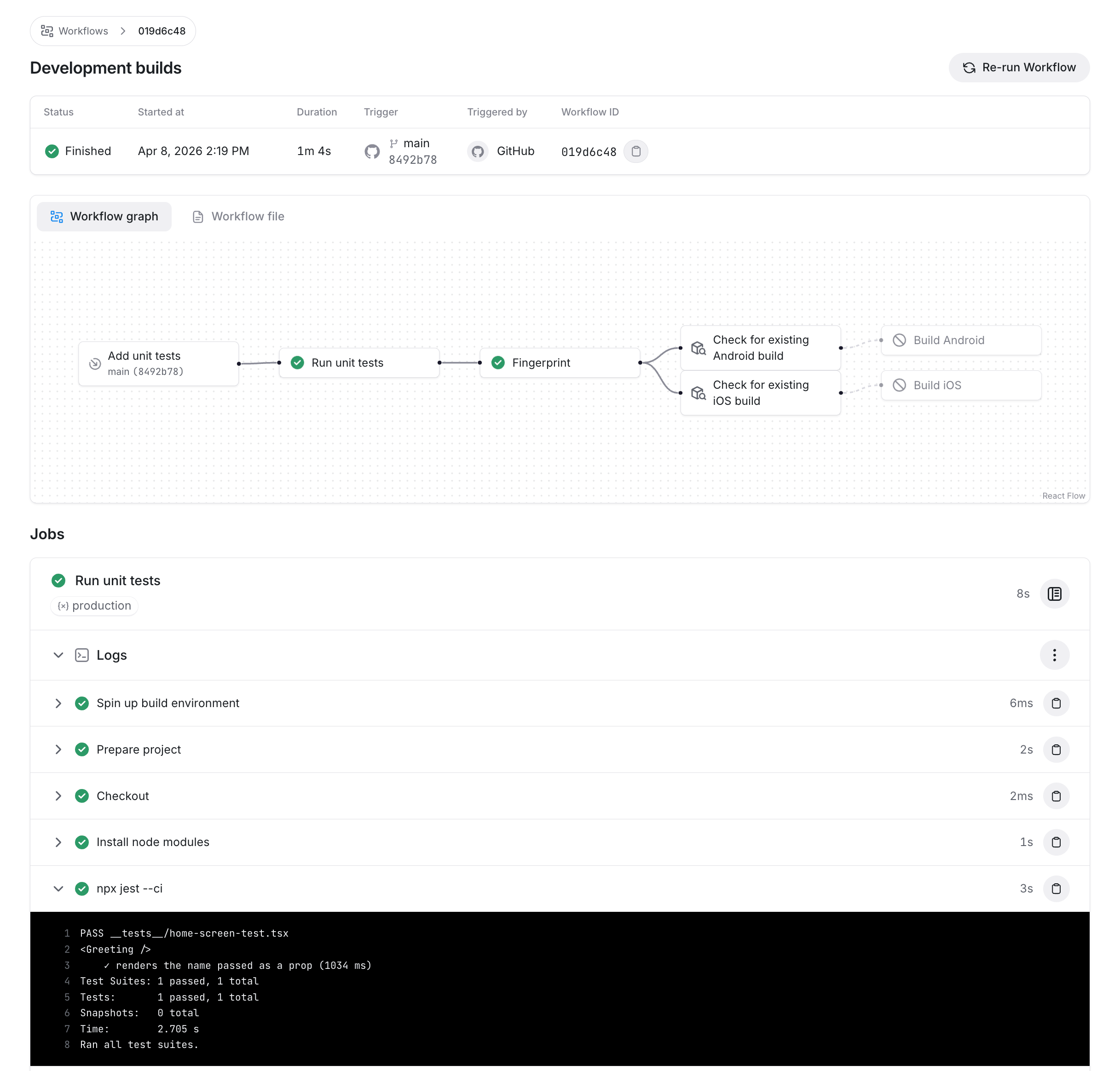This screenshot has height=1071, width=1120.
Task: Copy logs for Prepare project
Action: point(1056,749)
